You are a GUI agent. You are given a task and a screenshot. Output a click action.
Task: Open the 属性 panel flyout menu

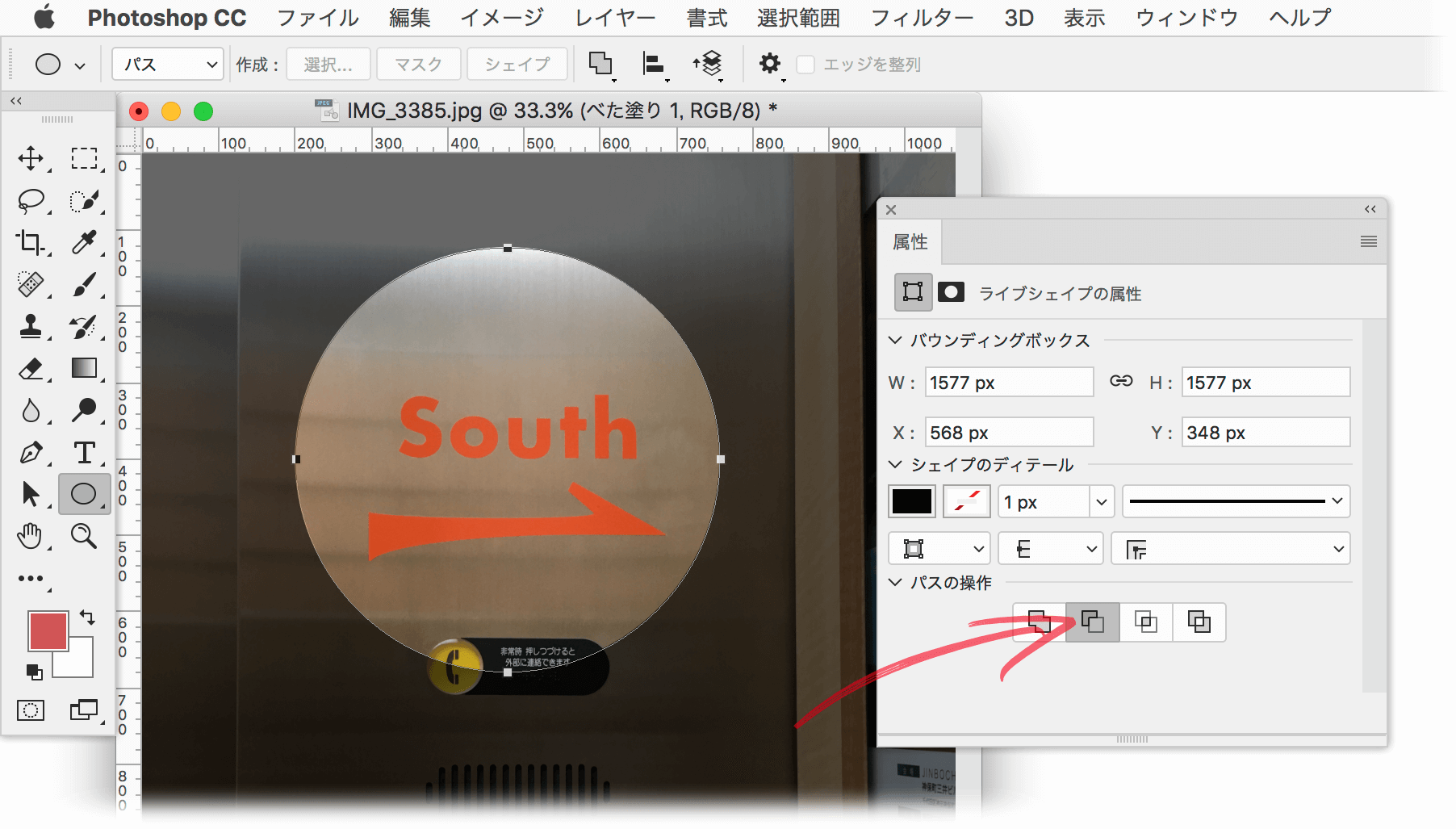click(x=1369, y=241)
